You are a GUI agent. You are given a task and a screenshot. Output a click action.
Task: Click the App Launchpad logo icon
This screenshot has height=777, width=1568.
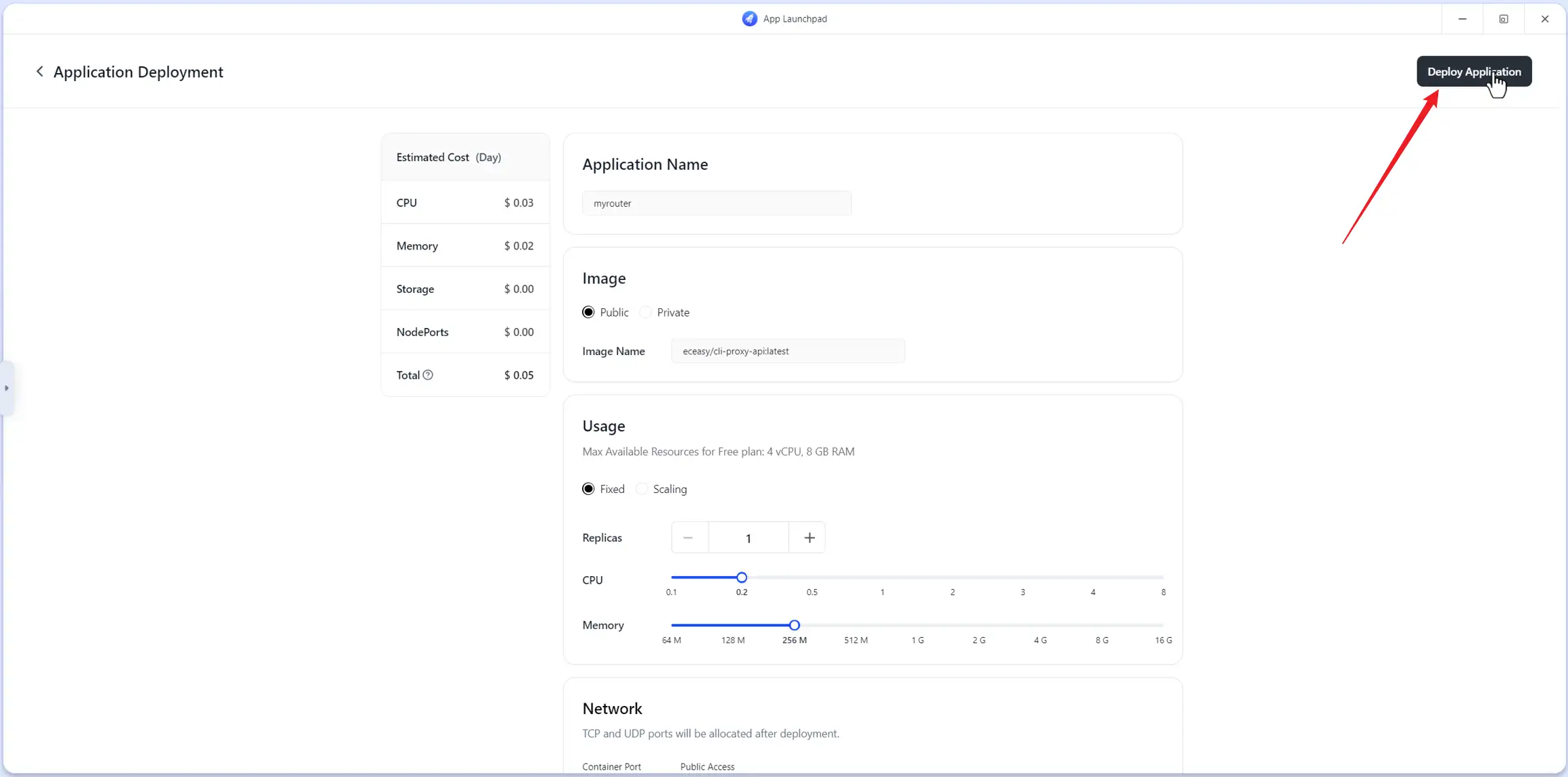pyautogui.click(x=749, y=18)
